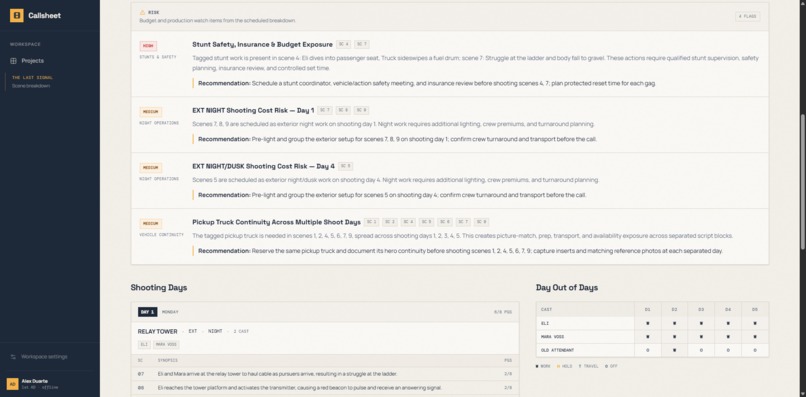Click SC 9 tag on Pickup Truck risk
This screenshot has width=806, height=397.
tap(481, 222)
